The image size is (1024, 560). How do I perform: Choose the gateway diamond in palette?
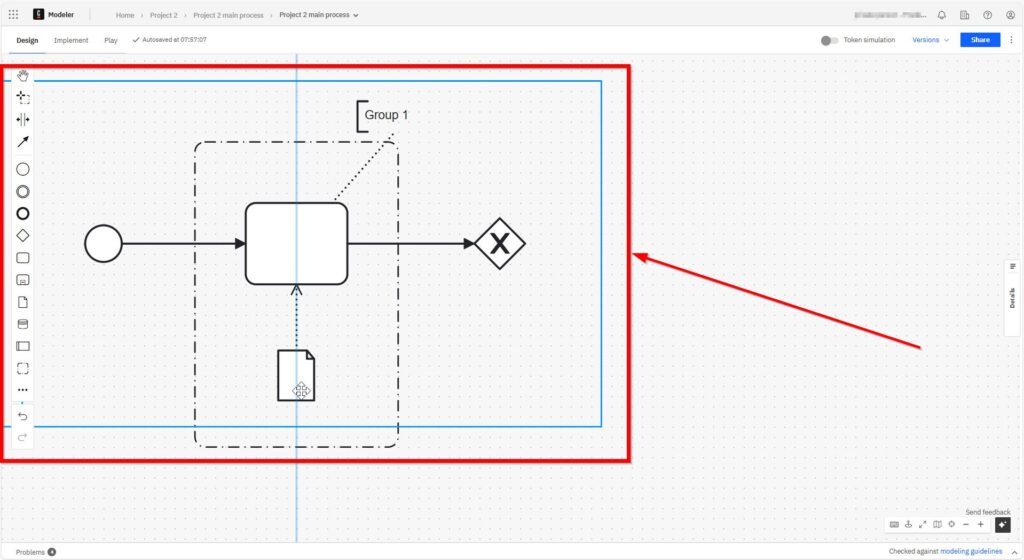point(23,235)
